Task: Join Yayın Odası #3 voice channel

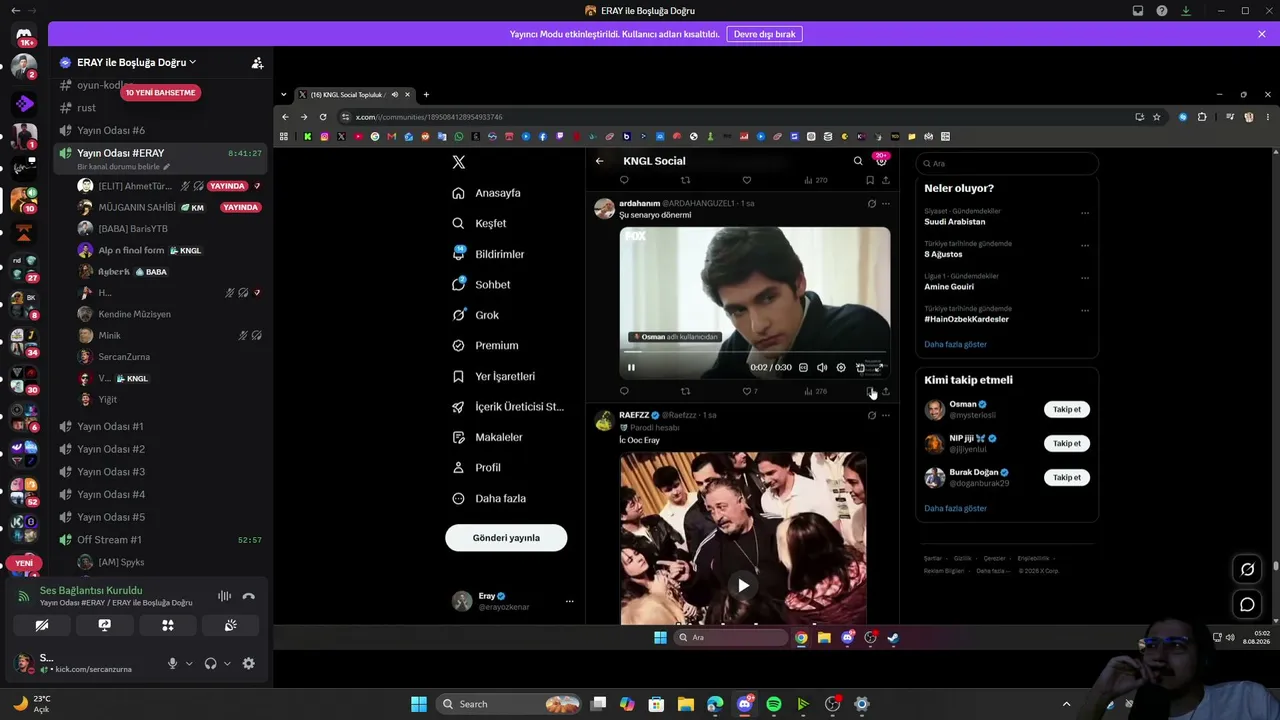Action: click(160, 471)
